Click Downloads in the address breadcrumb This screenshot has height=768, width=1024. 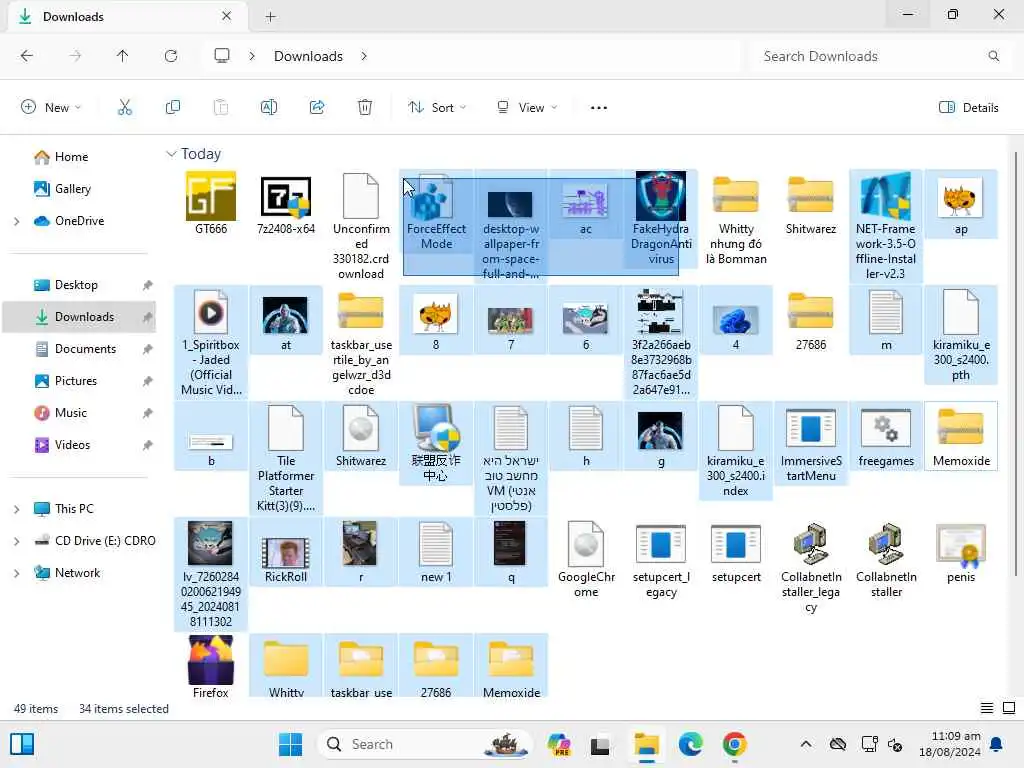pyautogui.click(x=308, y=56)
